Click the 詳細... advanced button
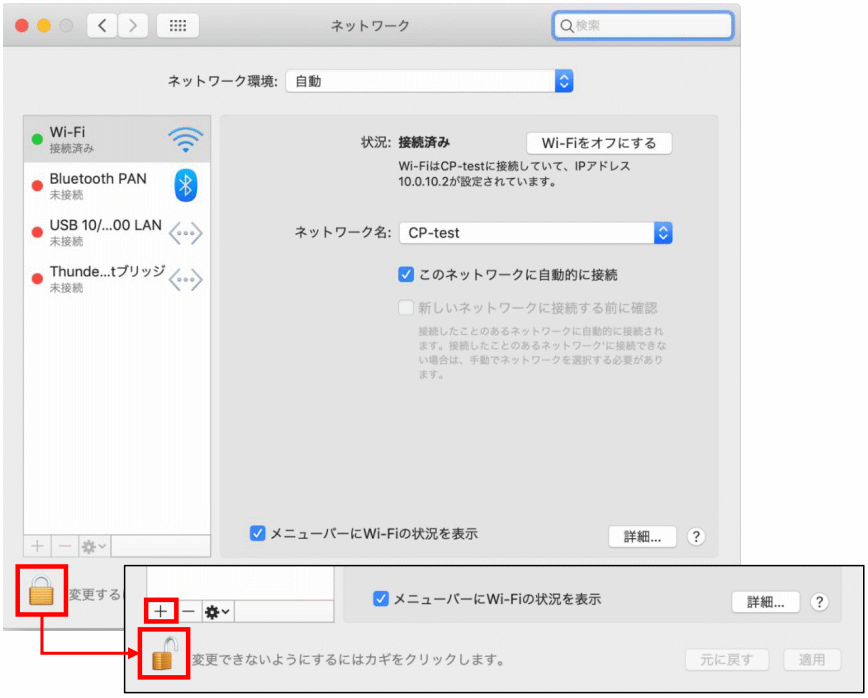 tap(642, 537)
